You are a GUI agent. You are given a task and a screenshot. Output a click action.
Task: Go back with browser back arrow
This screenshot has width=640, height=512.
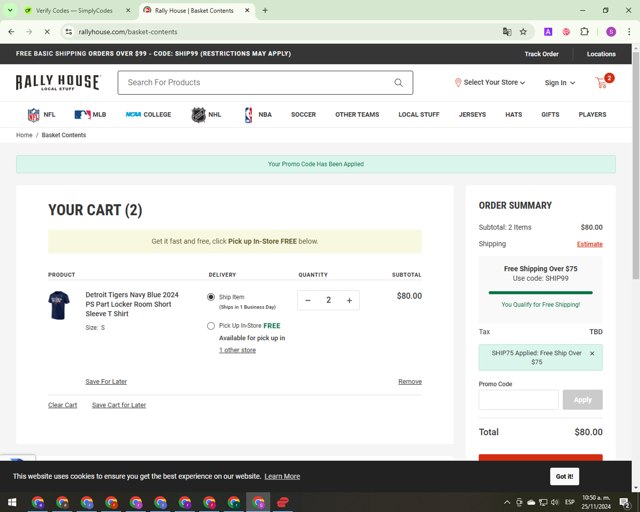(11, 31)
